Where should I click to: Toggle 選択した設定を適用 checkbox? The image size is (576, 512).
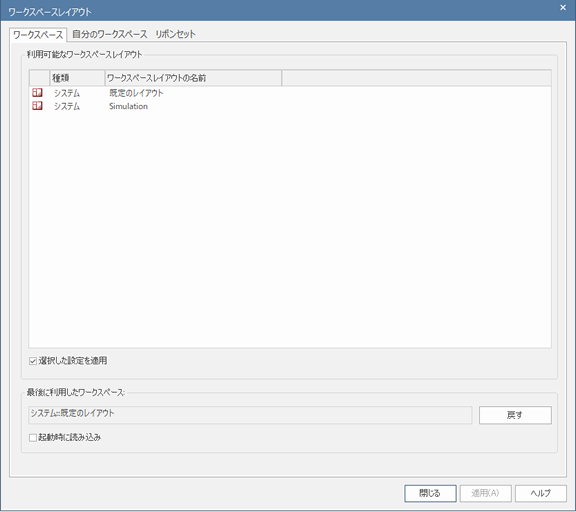(33, 361)
